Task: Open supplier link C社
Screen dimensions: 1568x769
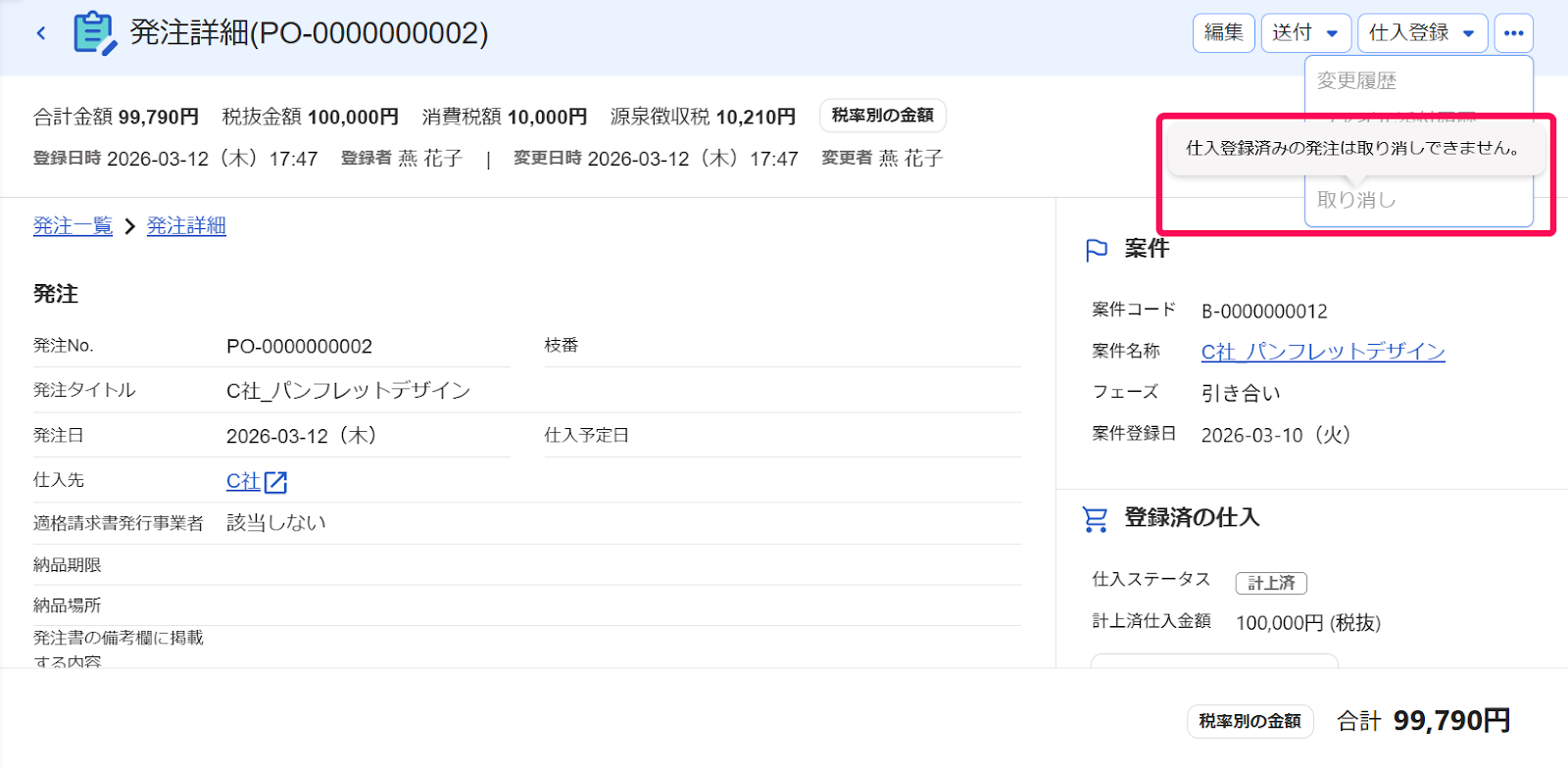Action: coord(243,482)
